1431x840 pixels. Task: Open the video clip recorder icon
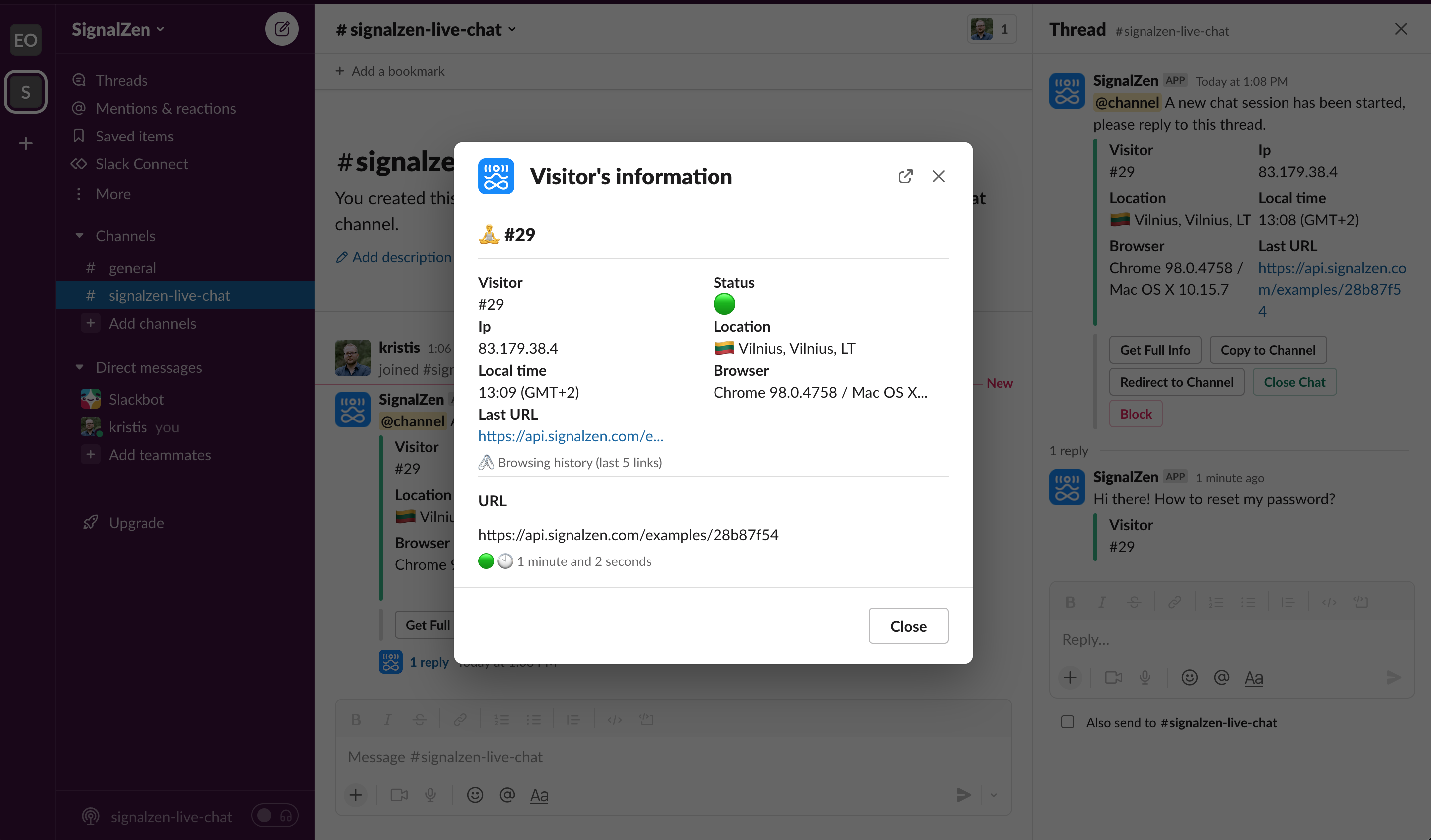[x=399, y=795]
